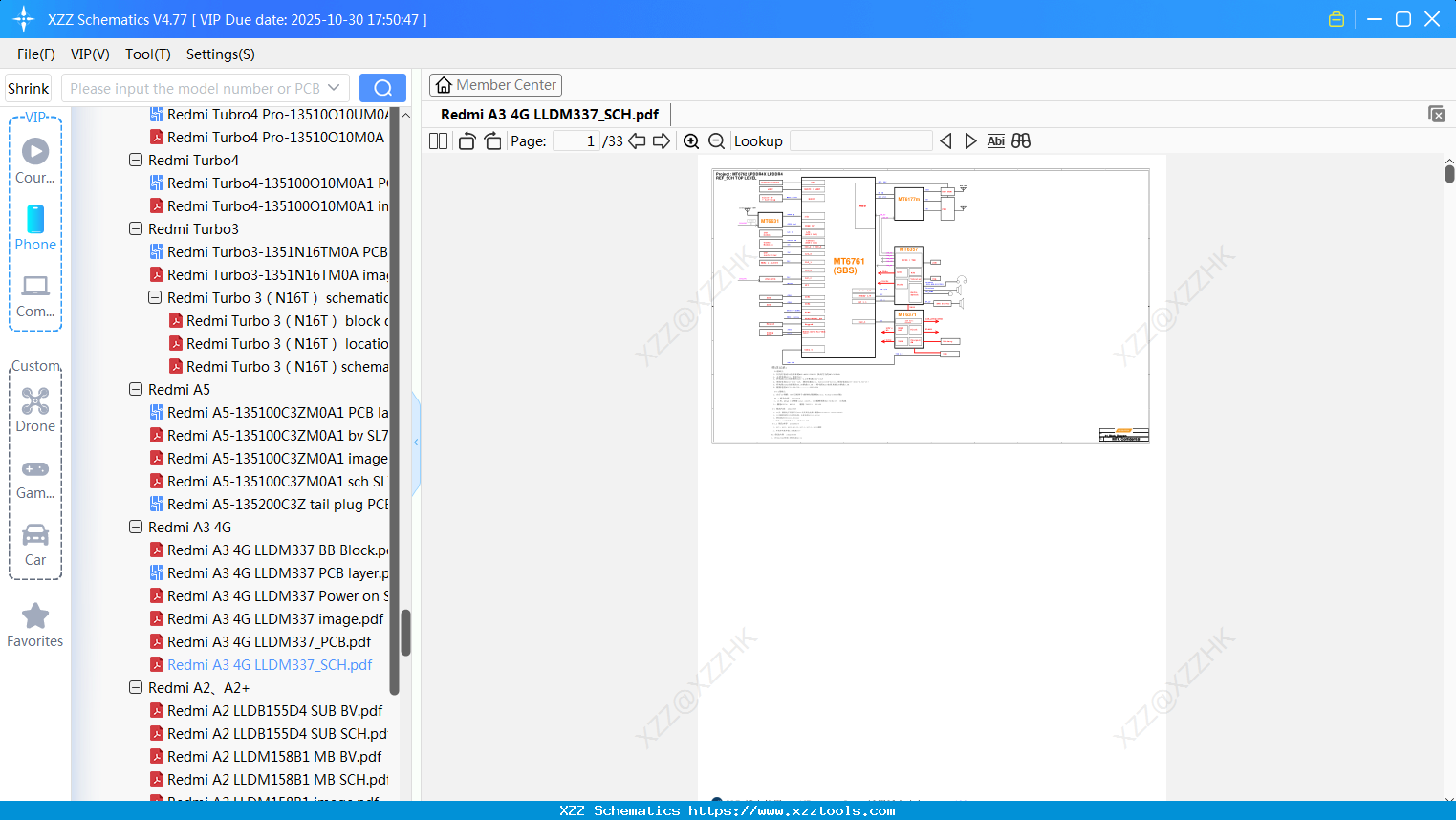Select the Computer laptop category icon
The image size is (1456, 820).
(35, 286)
